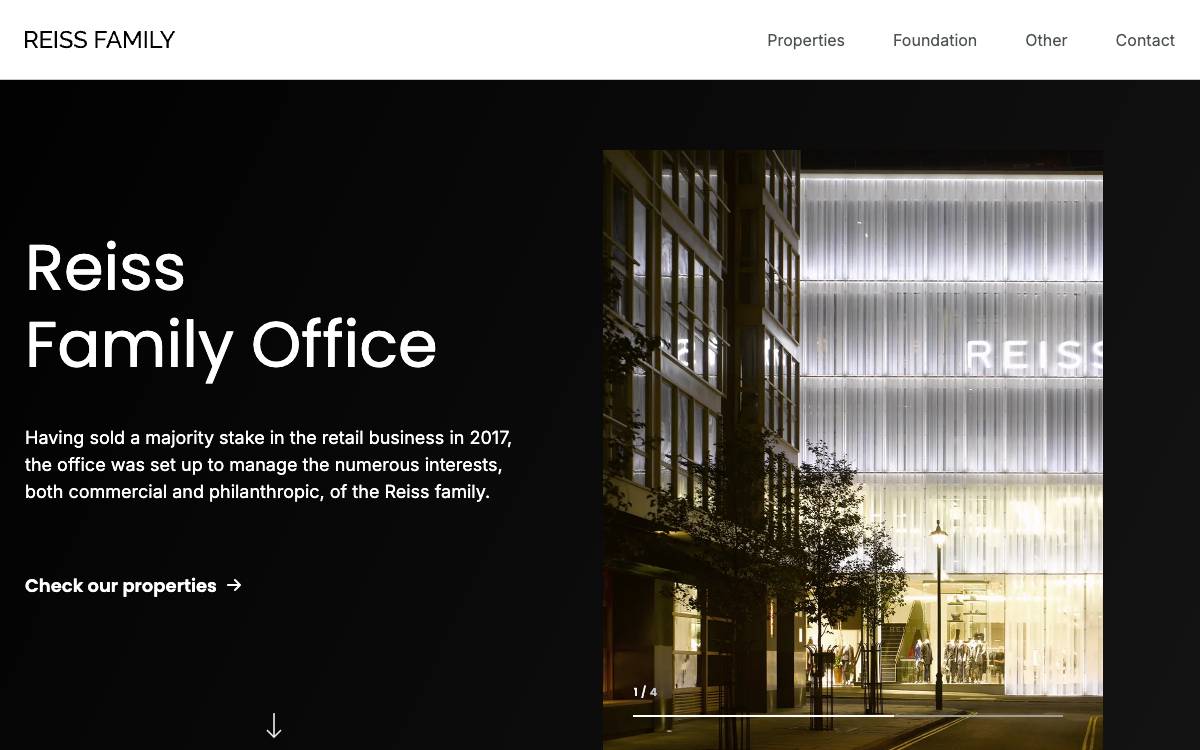1200x750 pixels.
Task: Follow the 'Check our properties' link
Action: (133, 586)
